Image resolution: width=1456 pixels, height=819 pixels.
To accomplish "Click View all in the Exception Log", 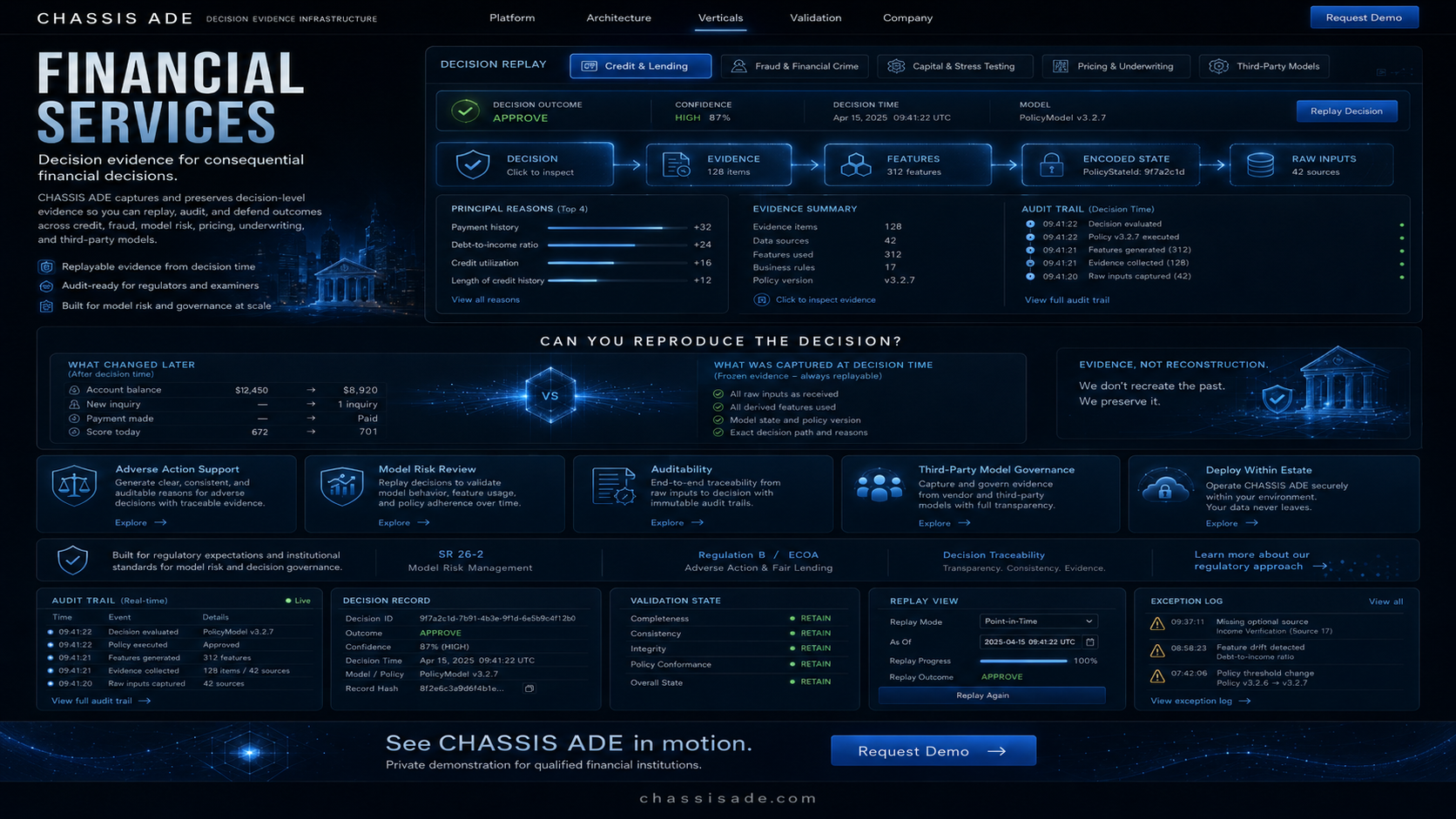I will 1385,601.
